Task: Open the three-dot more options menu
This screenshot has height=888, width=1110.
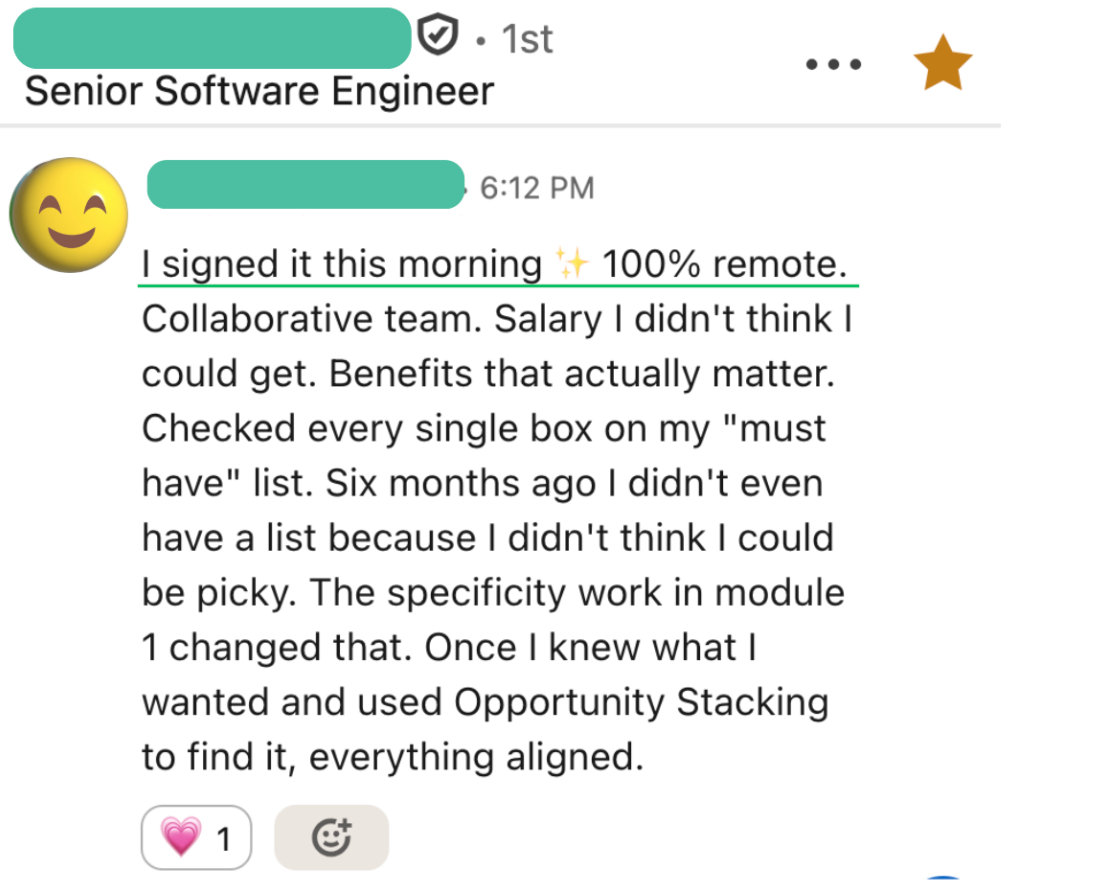Action: pos(833,65)
